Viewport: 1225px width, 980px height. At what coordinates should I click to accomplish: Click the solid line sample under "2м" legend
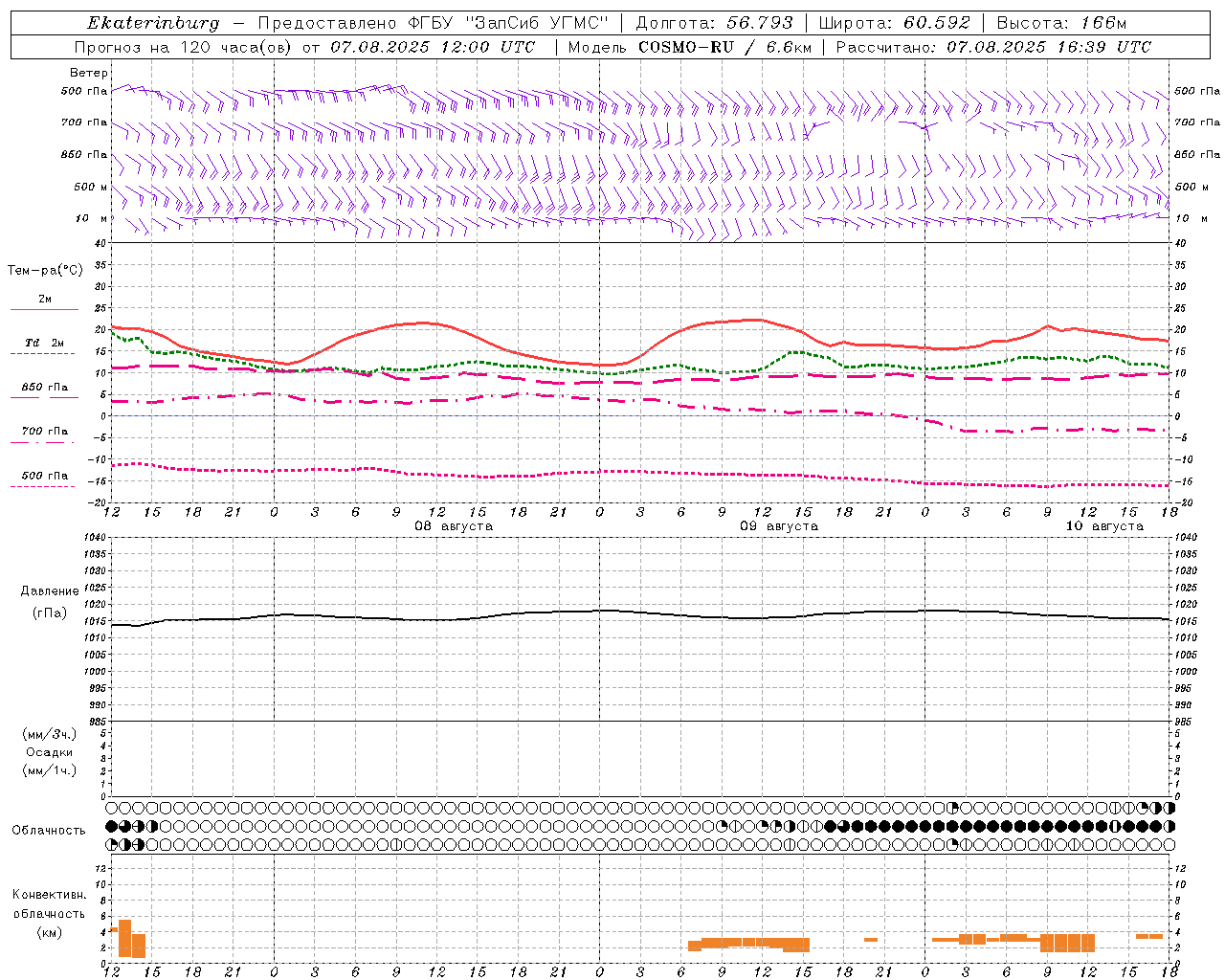44,310
